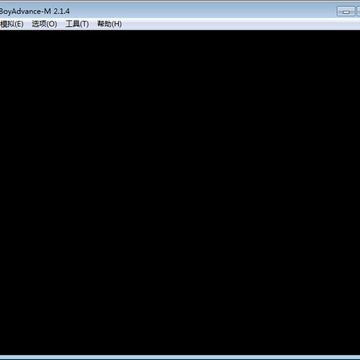
Task: Open the 模拟(E) emulation menu
Action: coord(12,24)
